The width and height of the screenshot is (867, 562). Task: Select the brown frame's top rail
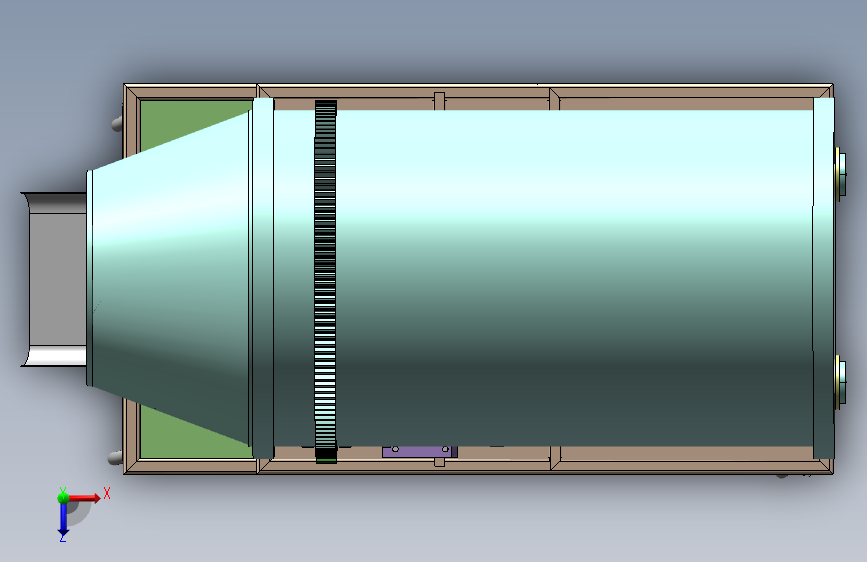pos(478,91)
